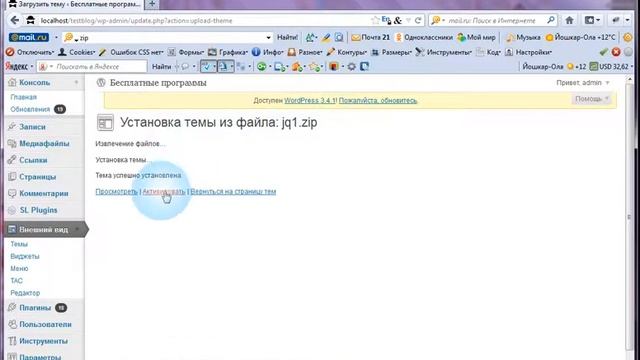
Task: Open Плагины in the sidebar
Action: coord(35,308)
